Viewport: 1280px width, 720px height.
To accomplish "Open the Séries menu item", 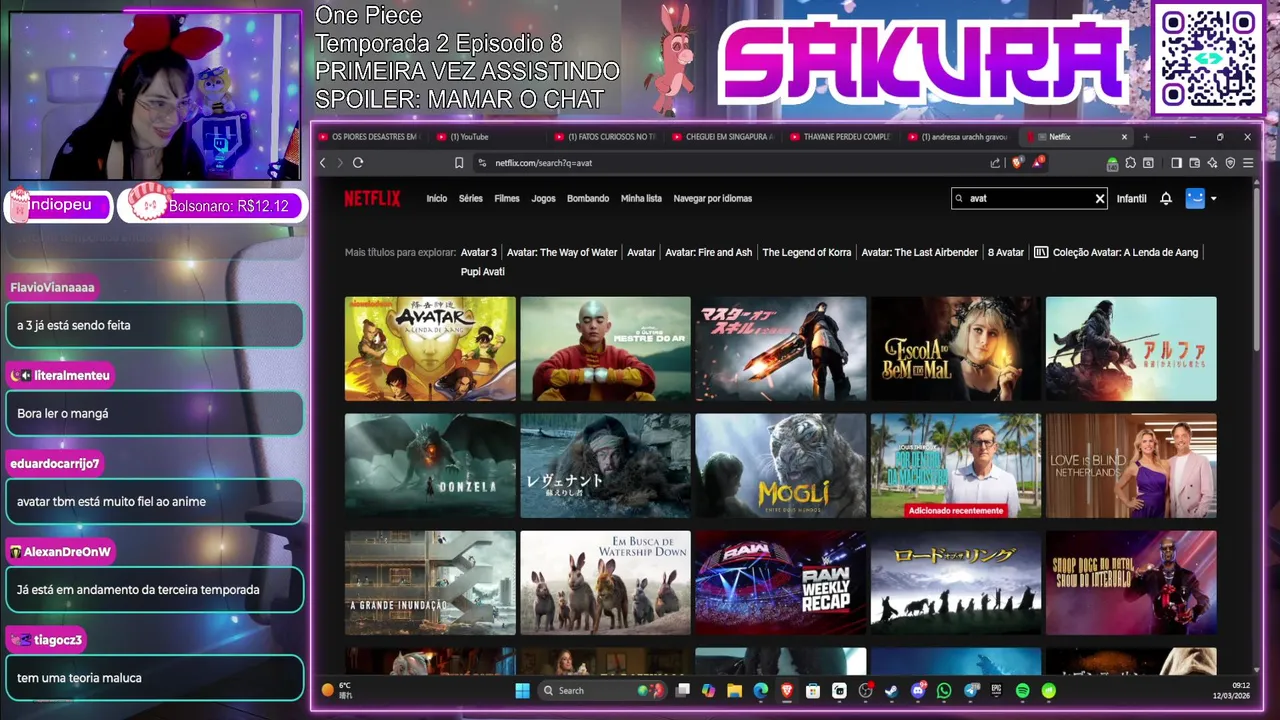I will [x=471, y=198].
